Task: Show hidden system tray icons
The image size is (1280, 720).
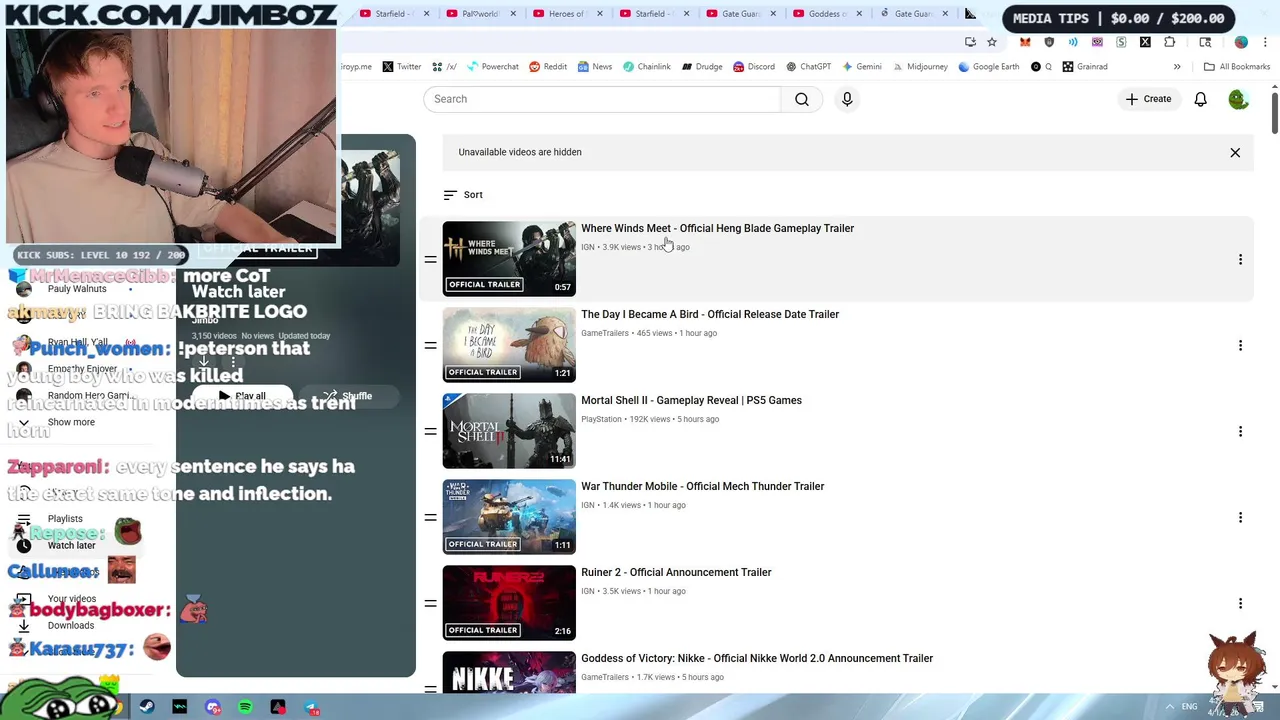Action: (1170, 707)
